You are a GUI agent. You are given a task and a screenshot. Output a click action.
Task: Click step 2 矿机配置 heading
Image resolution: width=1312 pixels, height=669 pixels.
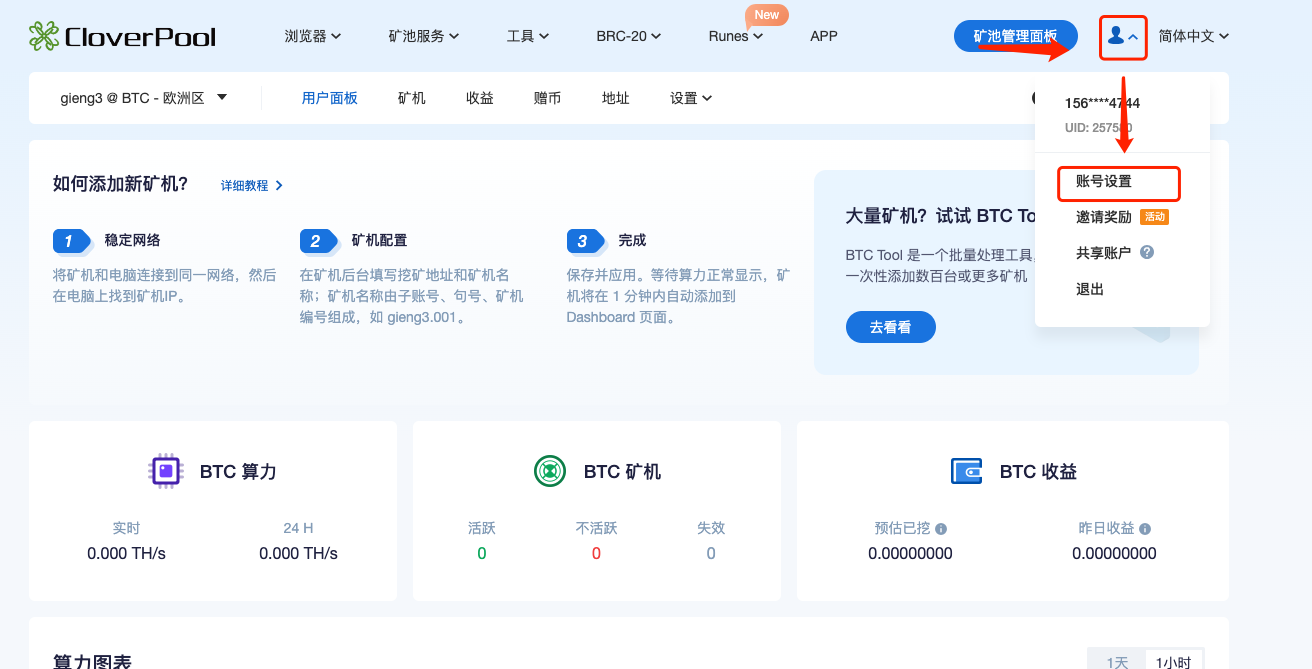tap(379, 240)
